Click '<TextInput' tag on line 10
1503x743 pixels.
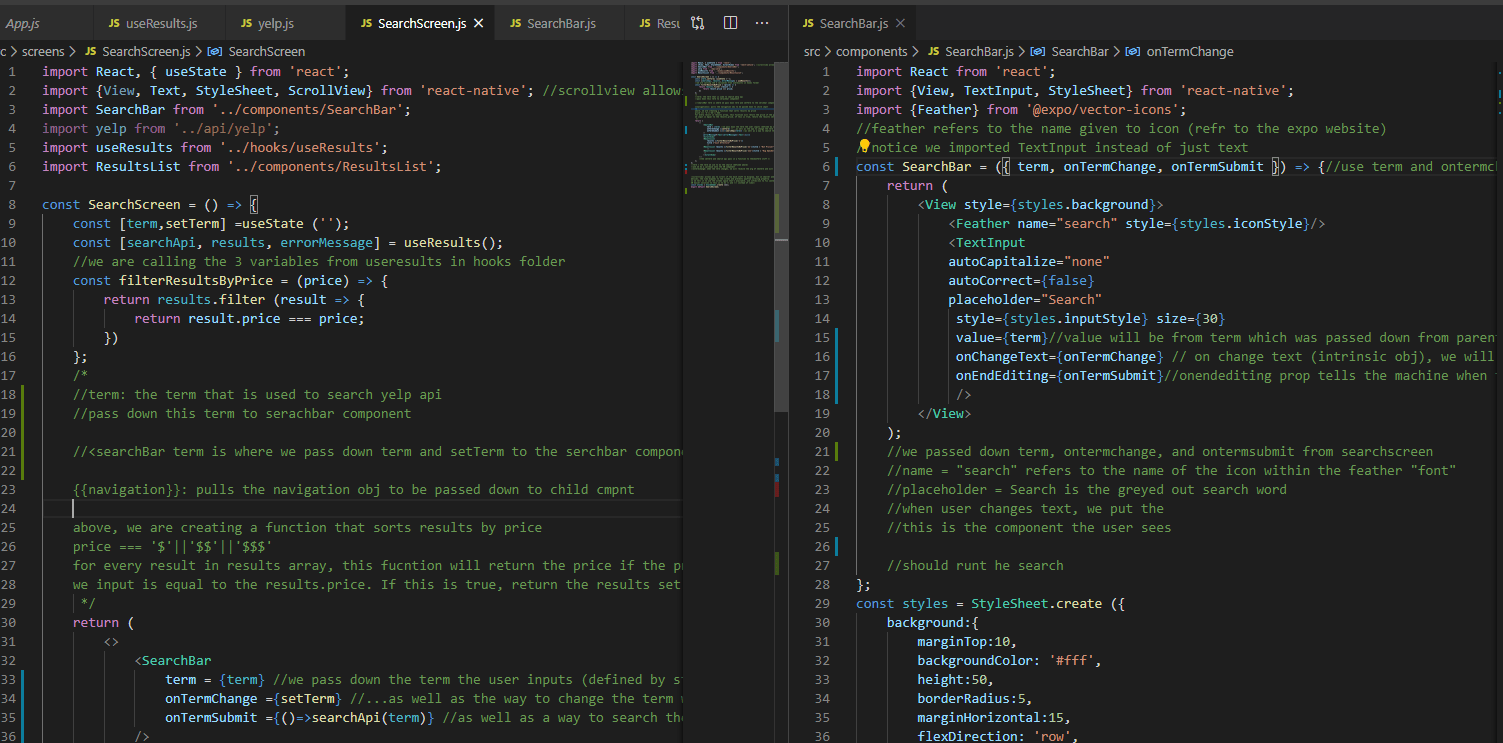(987, 242)
